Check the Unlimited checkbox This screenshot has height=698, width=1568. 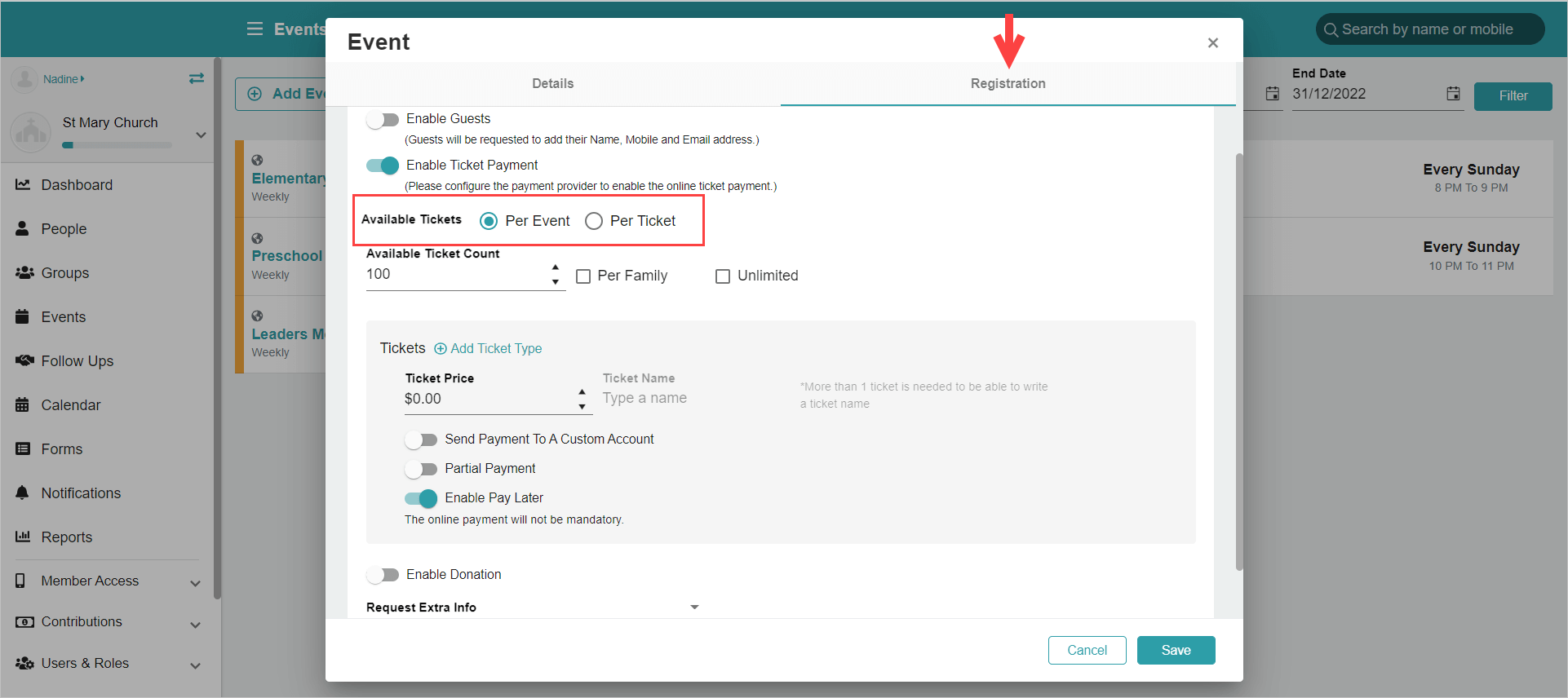point(723,276)
